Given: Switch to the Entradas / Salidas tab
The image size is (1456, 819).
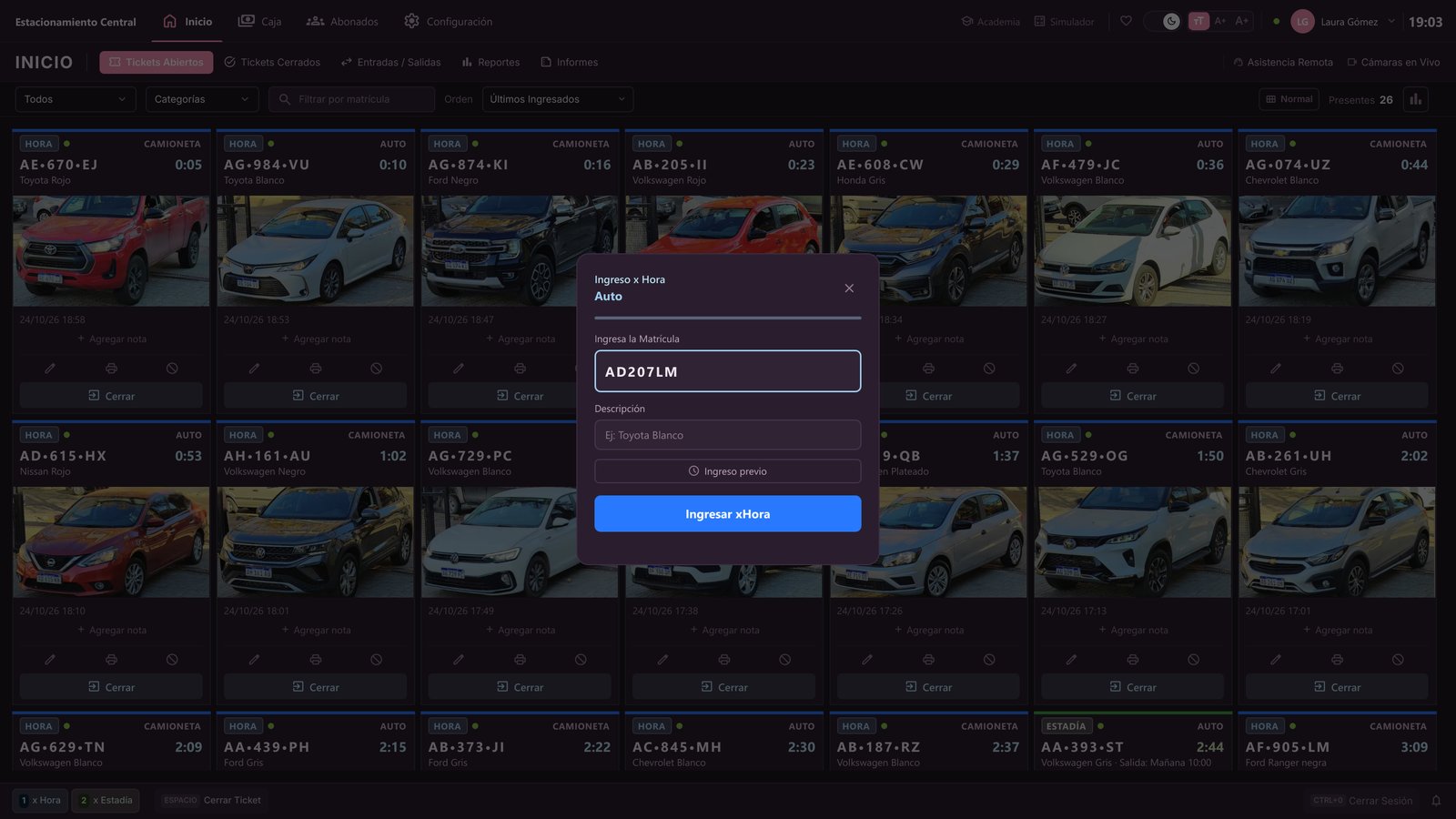Looking at the screenshot, I should pos(390,62).
